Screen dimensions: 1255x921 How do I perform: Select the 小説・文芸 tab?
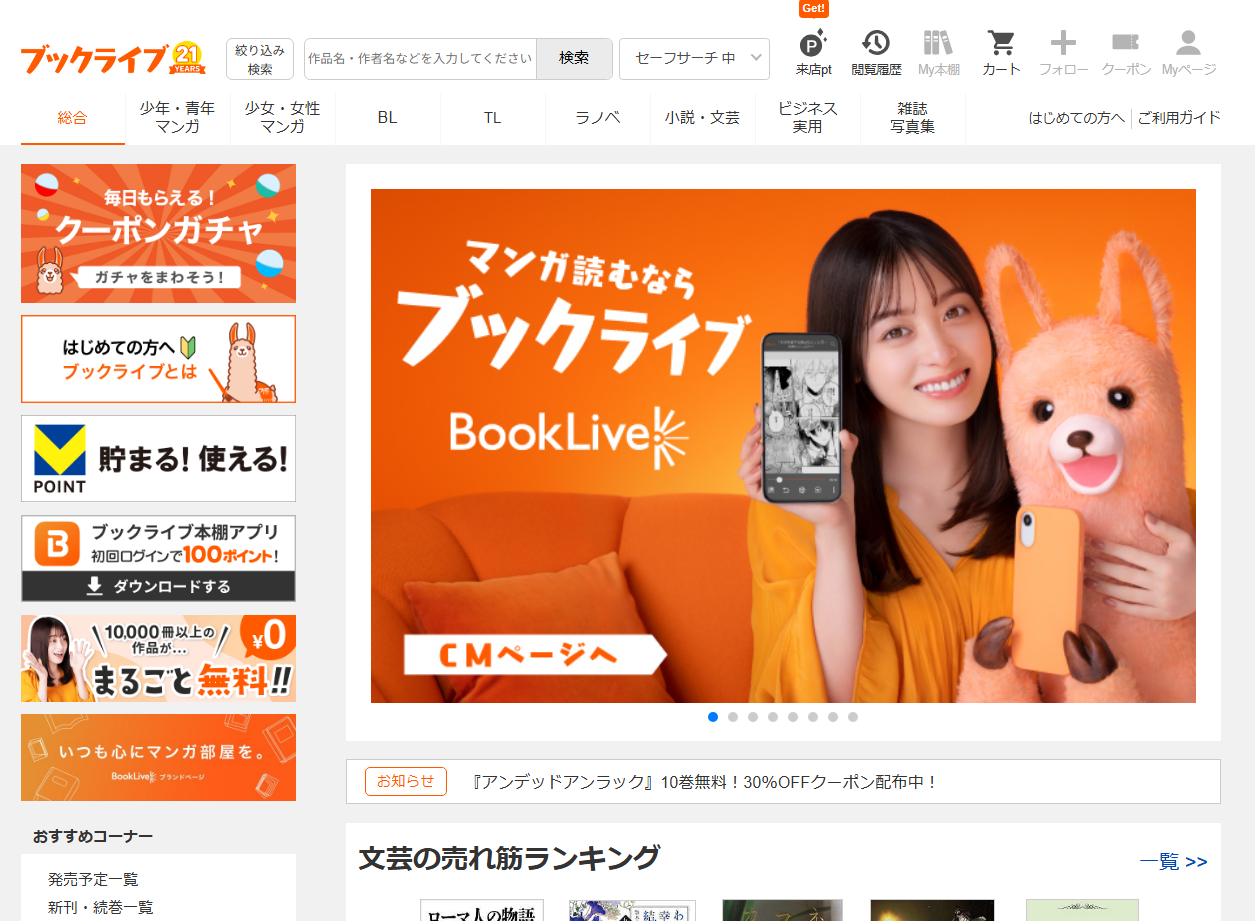703,118
